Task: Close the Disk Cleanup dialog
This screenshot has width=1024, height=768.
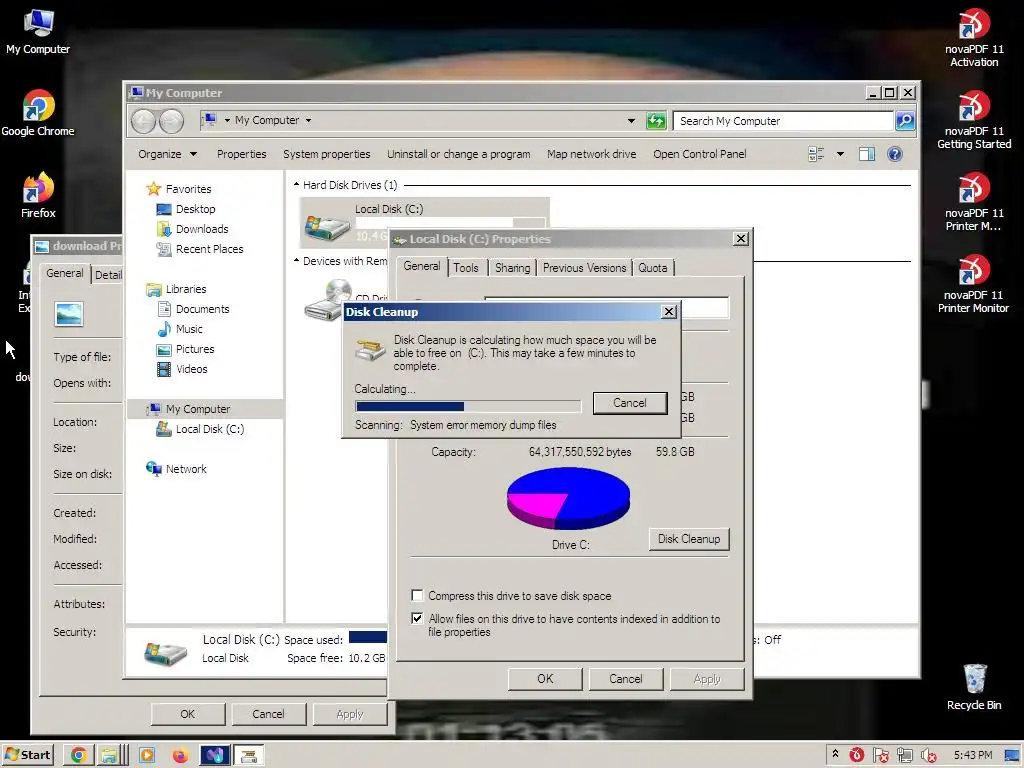Action: [x=669, y=312]
